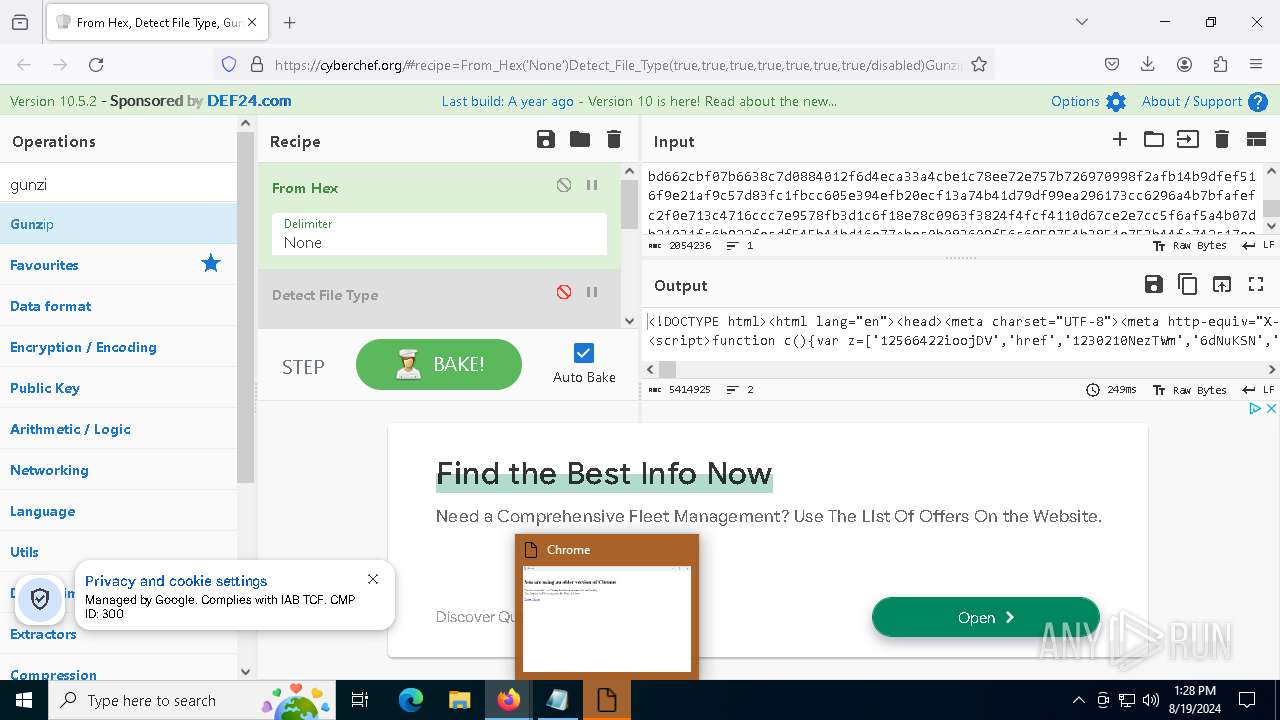Open the Firefox application menu
This screenshot has width=1280, height=720.
(1256, 64)
